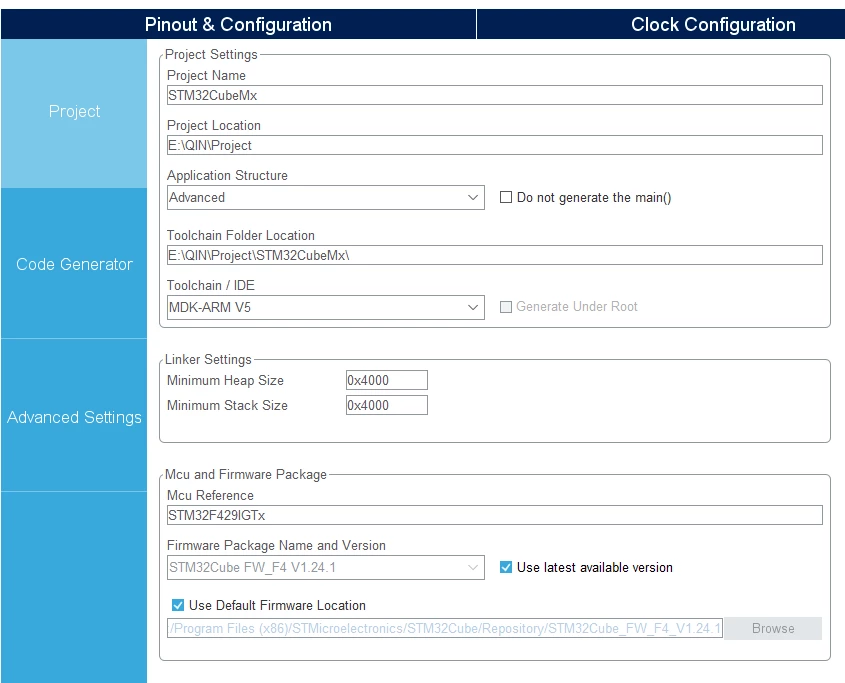Viewport: 845px width, 683px height.
Task: Open the Advanced Settings section
Action: 74,417
